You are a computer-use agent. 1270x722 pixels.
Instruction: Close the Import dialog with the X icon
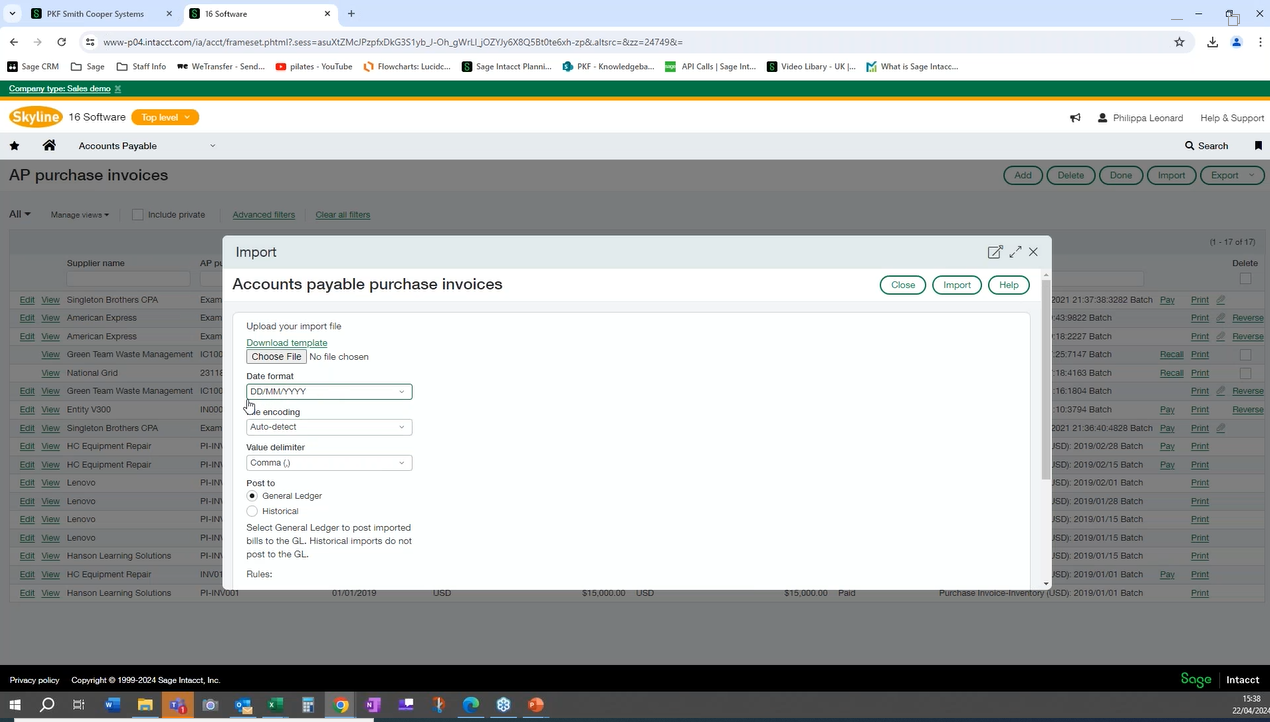1033,252
